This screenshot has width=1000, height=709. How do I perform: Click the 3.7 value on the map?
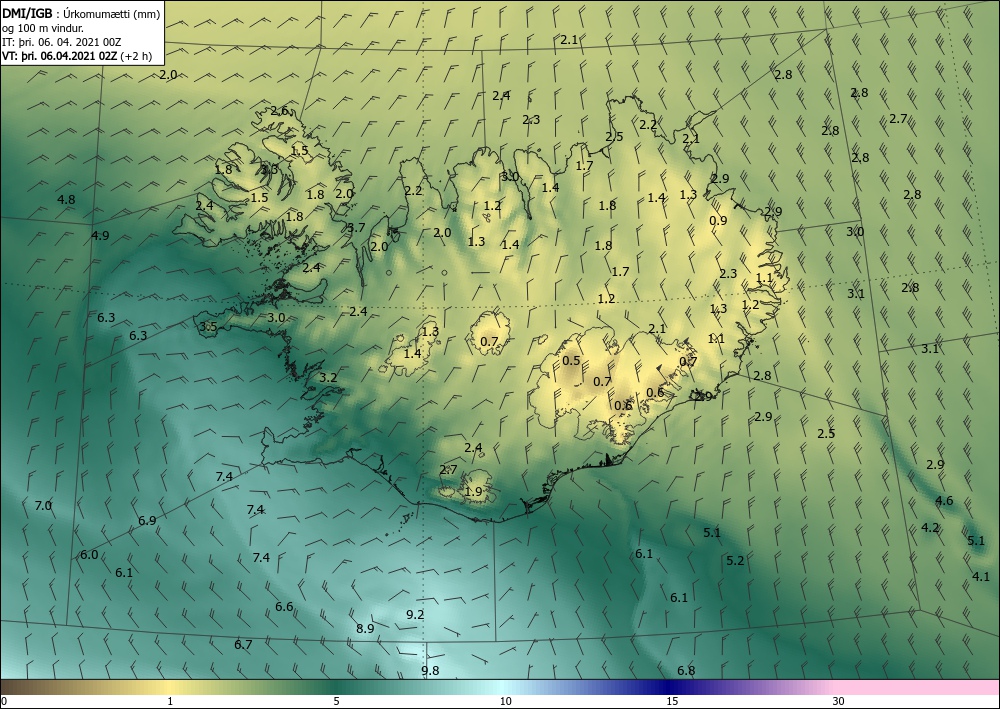(357, 228)
